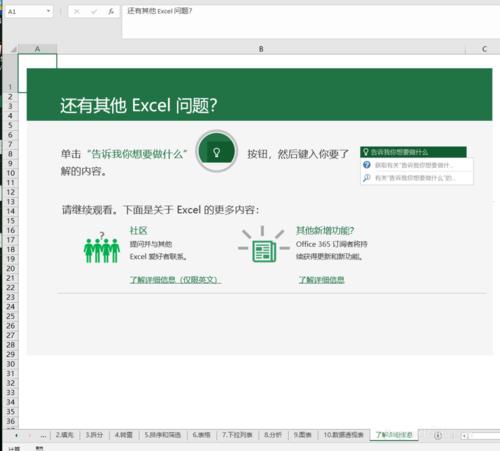Open the 其他新增功能? heading link
The image size is (500, 451).
point(325,230)
